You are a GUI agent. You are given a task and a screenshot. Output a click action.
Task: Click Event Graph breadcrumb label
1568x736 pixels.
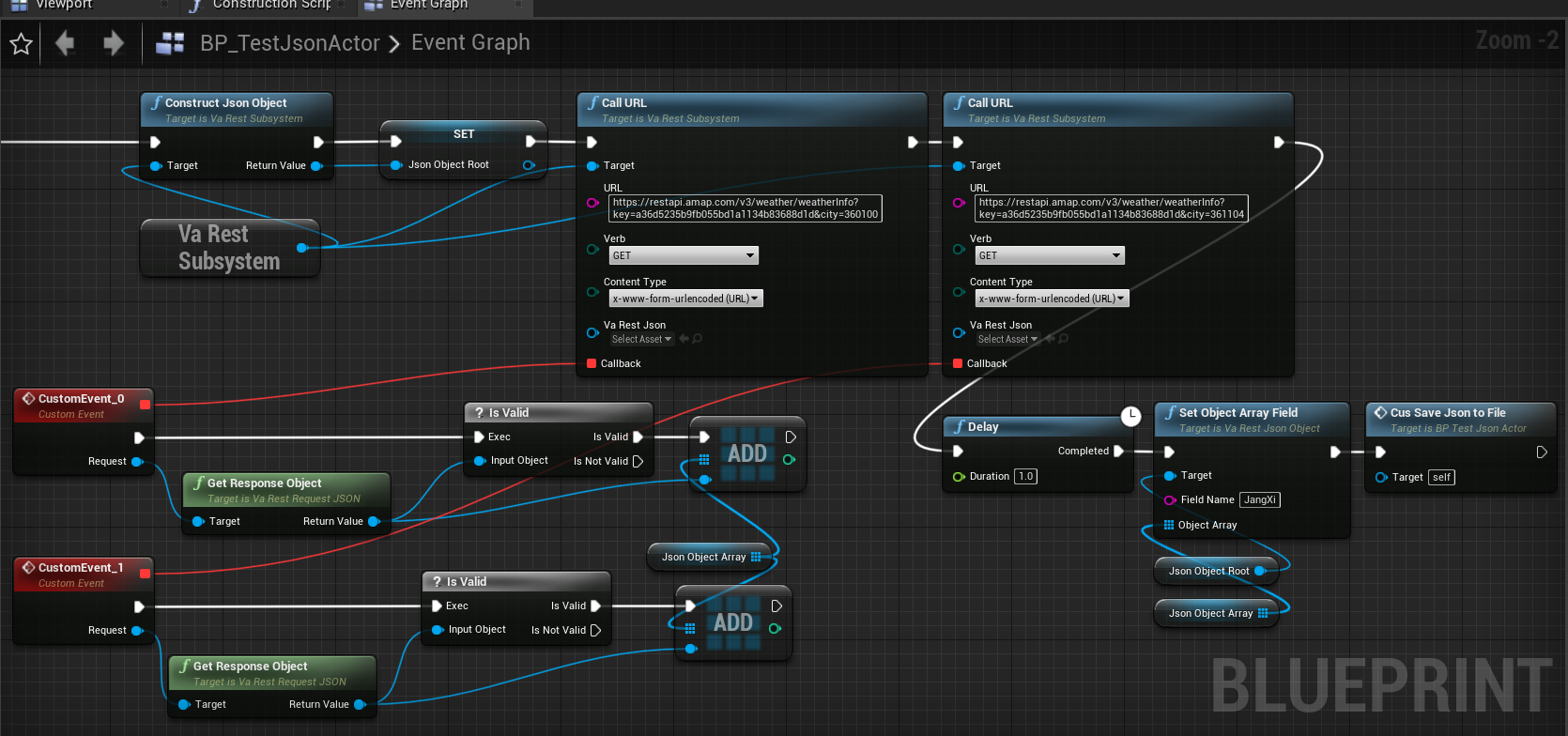click(470, 43)
